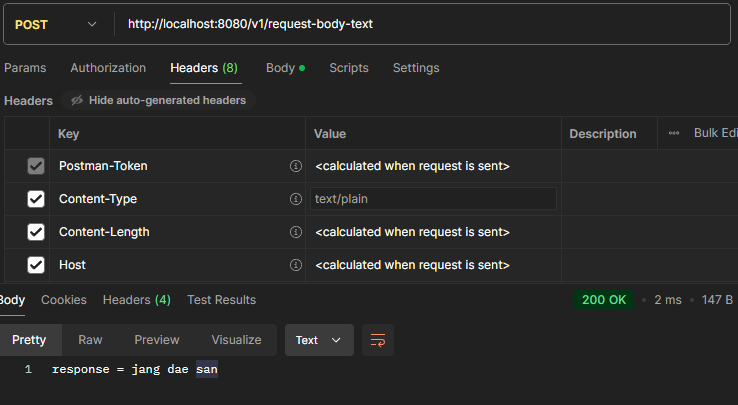The image size is (738, 405).
Task: Click the hide auto-generated headers eye icon
Action: pyautogui.click(x=77, y=100)
